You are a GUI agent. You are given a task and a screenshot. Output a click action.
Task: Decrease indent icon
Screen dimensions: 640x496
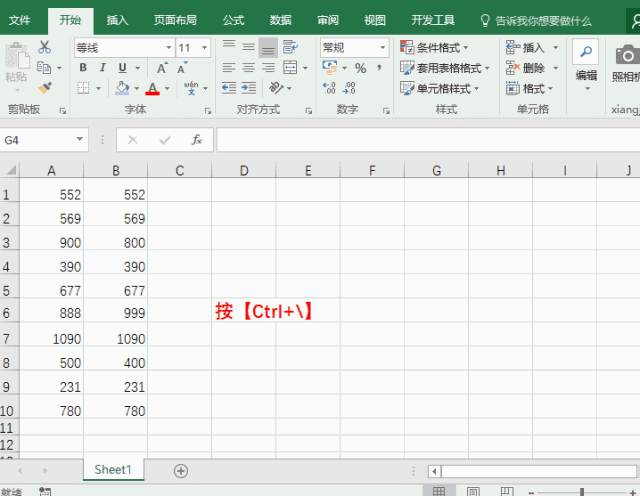tap(229, 88)
